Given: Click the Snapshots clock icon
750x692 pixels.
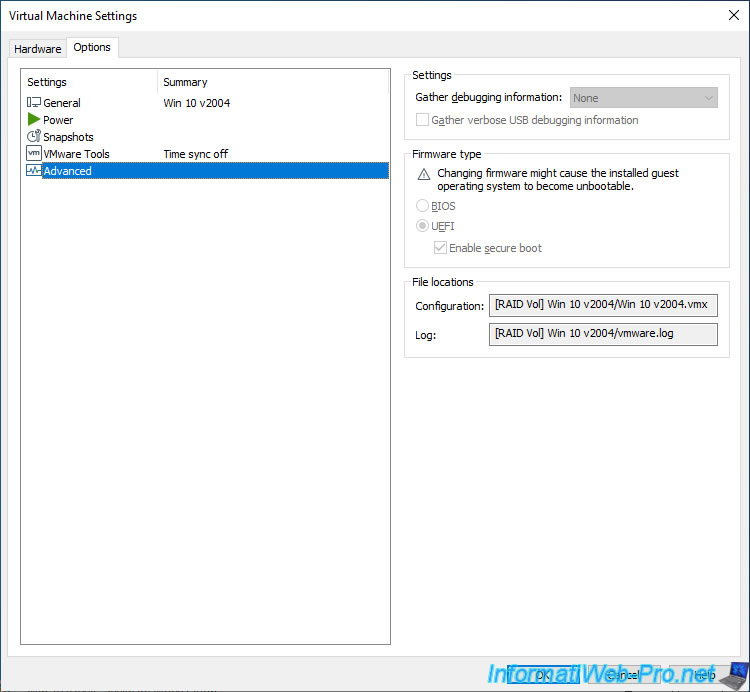Looking at the screenshot, I should pyautogui.click(x=33, y=136).
